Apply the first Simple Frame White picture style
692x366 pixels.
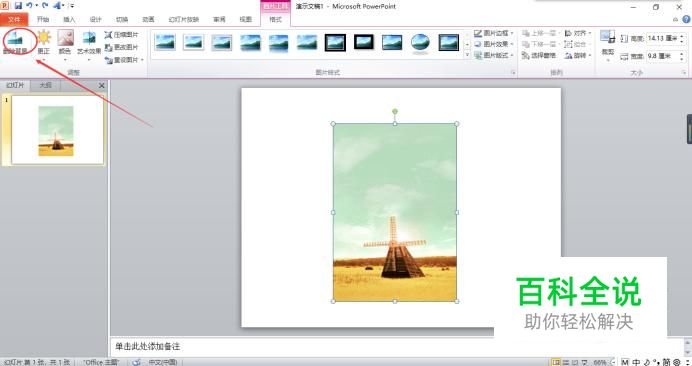click(x=165, y=42)
